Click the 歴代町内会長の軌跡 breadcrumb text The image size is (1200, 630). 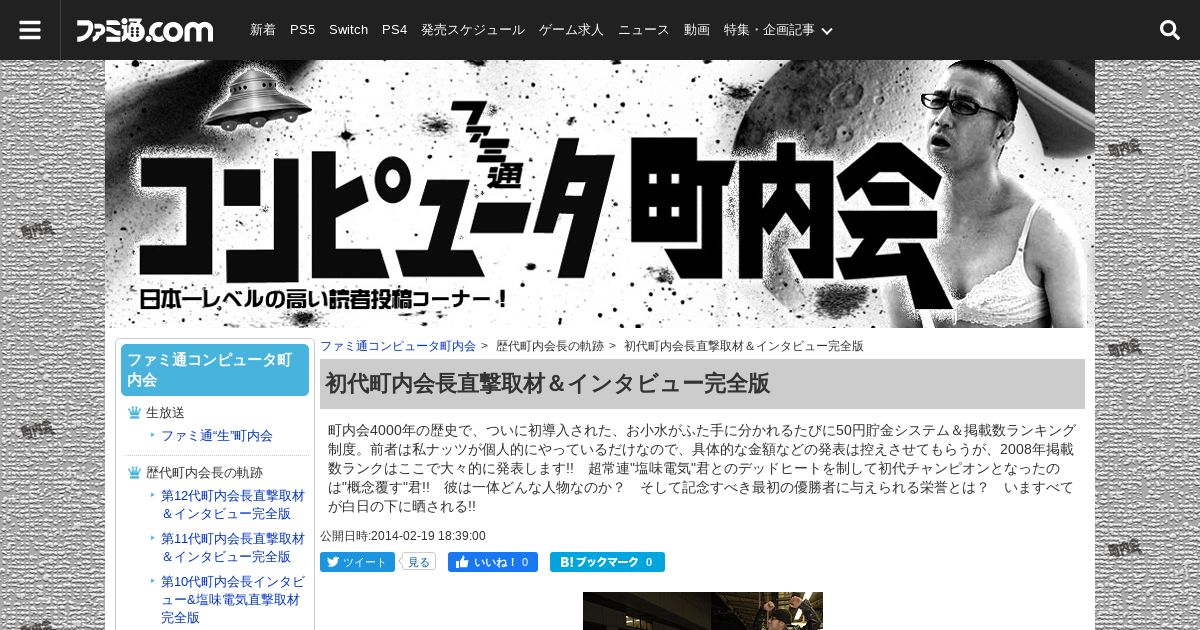pyautogui.click(x=550, y=346)
